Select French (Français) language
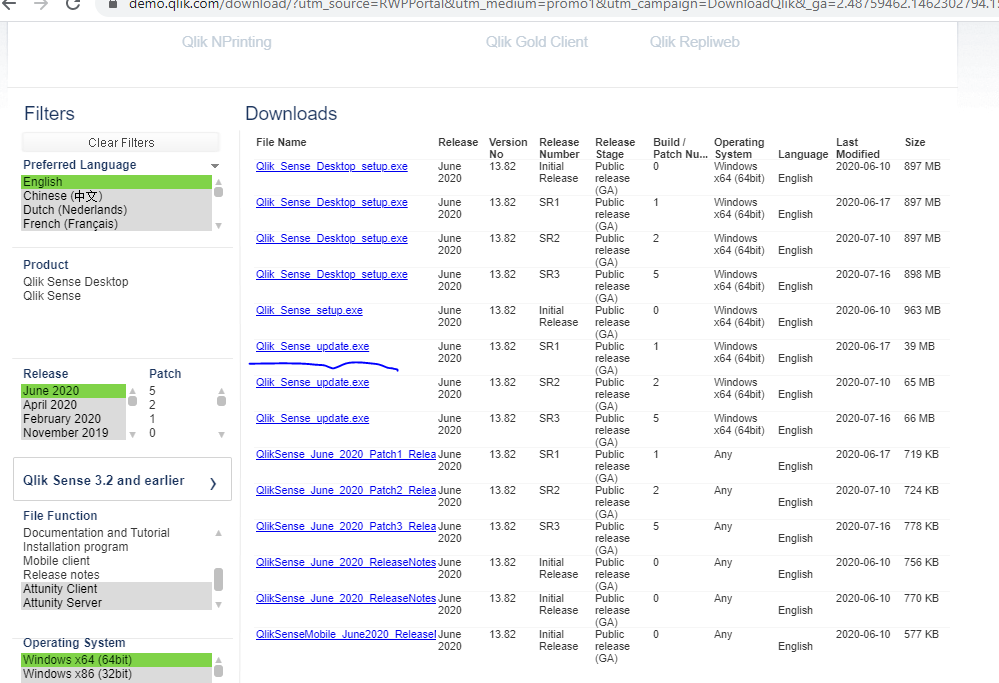Viewport: 999px width, 683px height. 117,224
